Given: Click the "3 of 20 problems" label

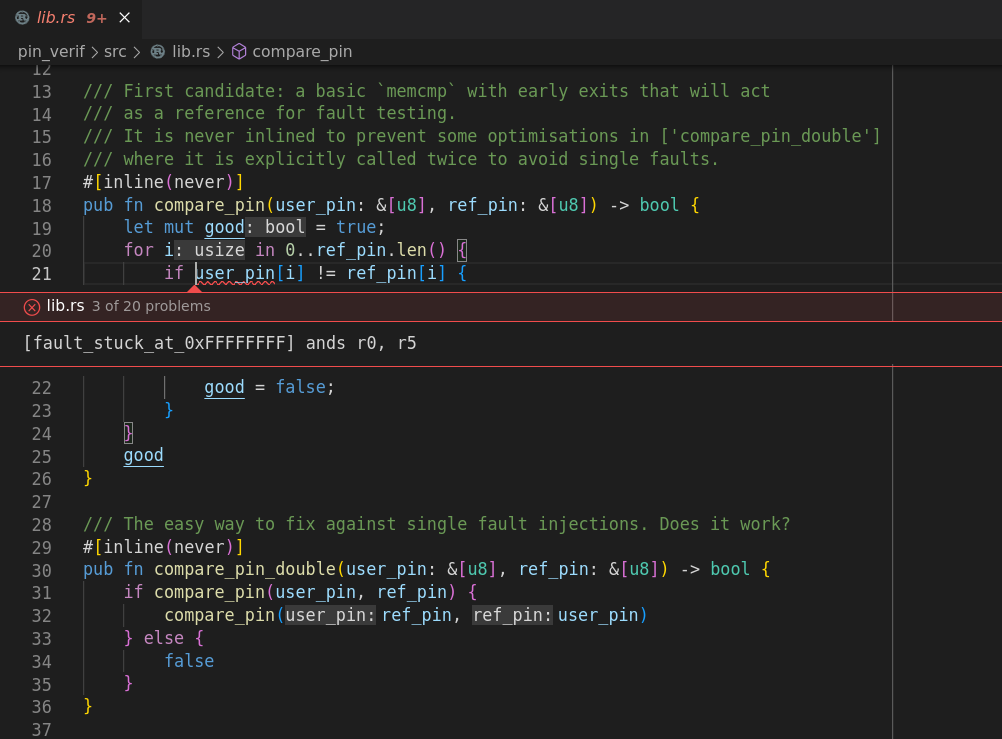Looking at the screenshot, I should coord(151,307).
